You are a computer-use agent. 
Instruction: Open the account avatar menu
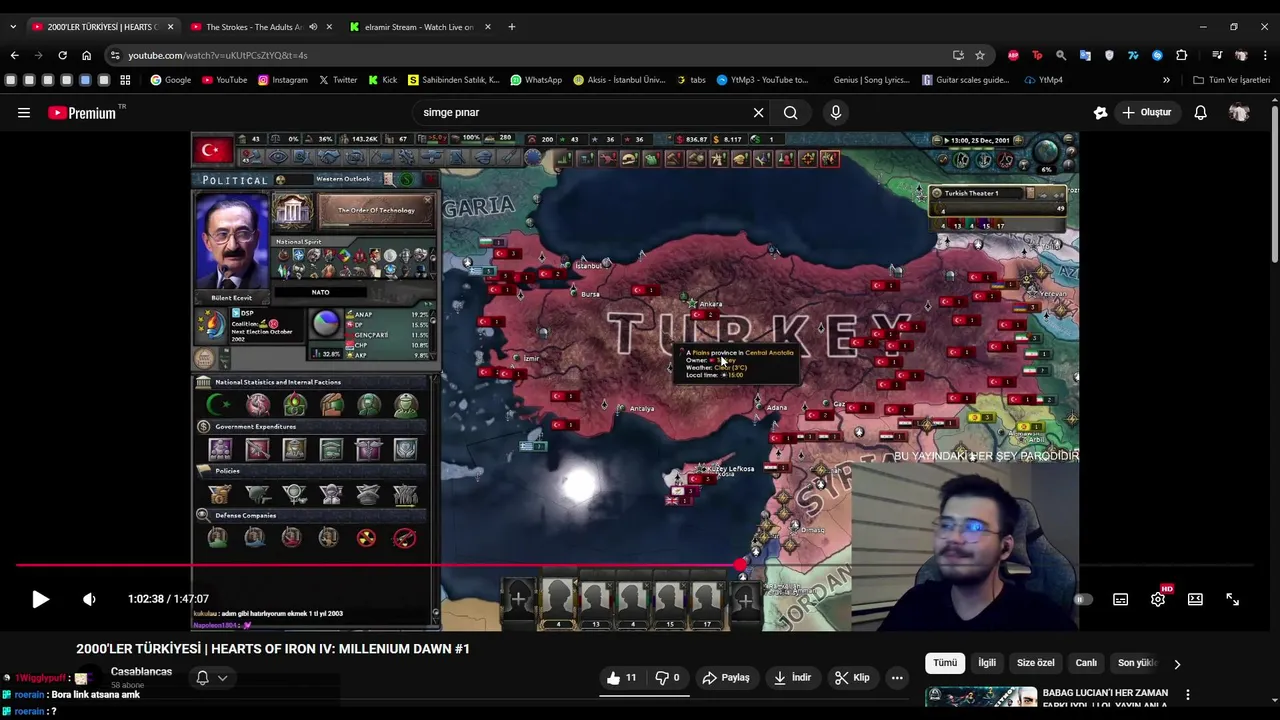[1239, 113]
